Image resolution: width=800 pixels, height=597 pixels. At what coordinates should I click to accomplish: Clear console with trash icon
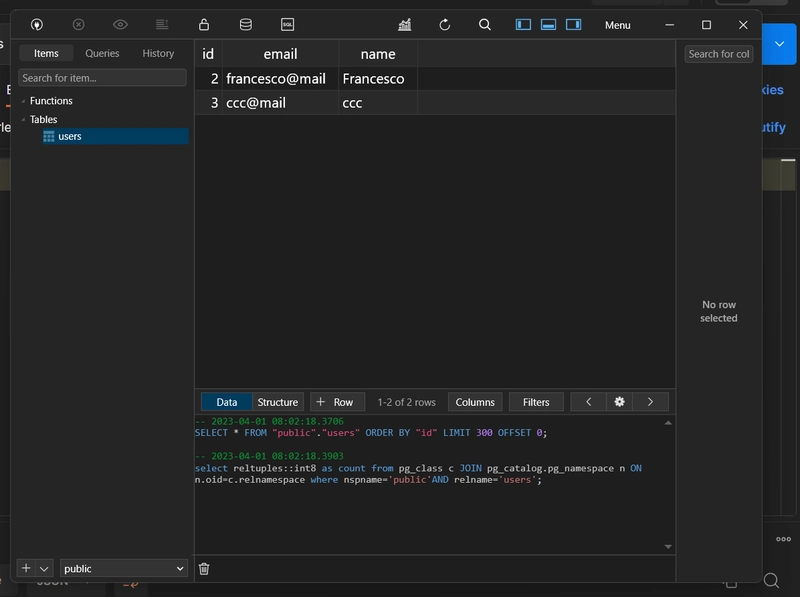[x=204, y=568]
